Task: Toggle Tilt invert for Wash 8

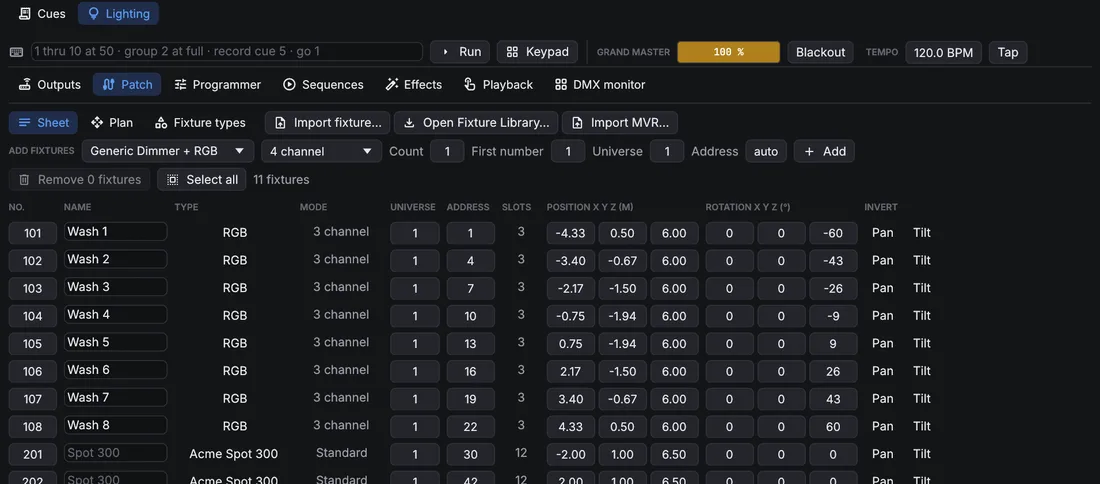Action: (922, 426)
